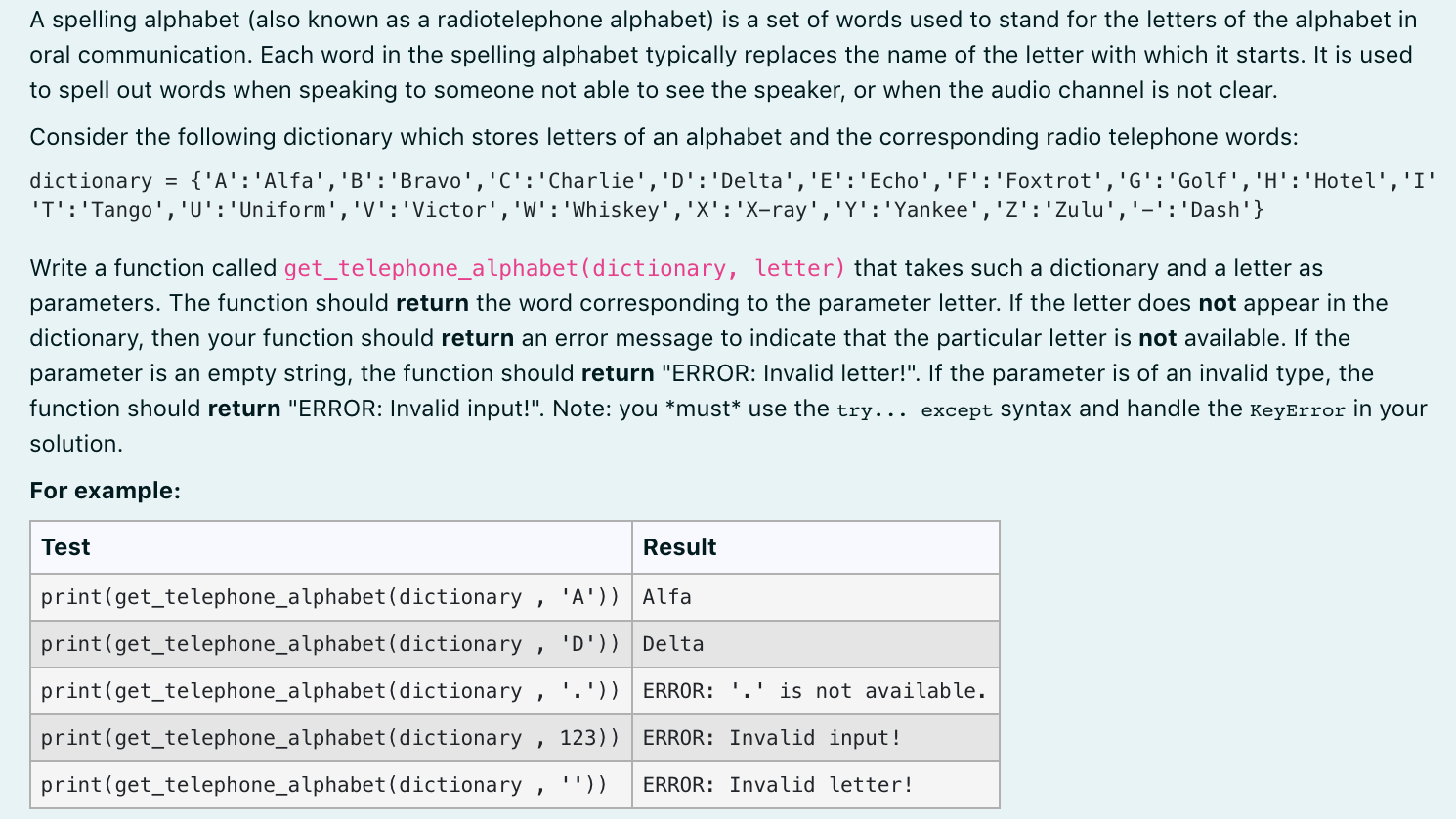Viewport: 1456px width, 819px height.
Task: Select the Alfa result cell
Action: pyautogui.click(x=664, y=596)
